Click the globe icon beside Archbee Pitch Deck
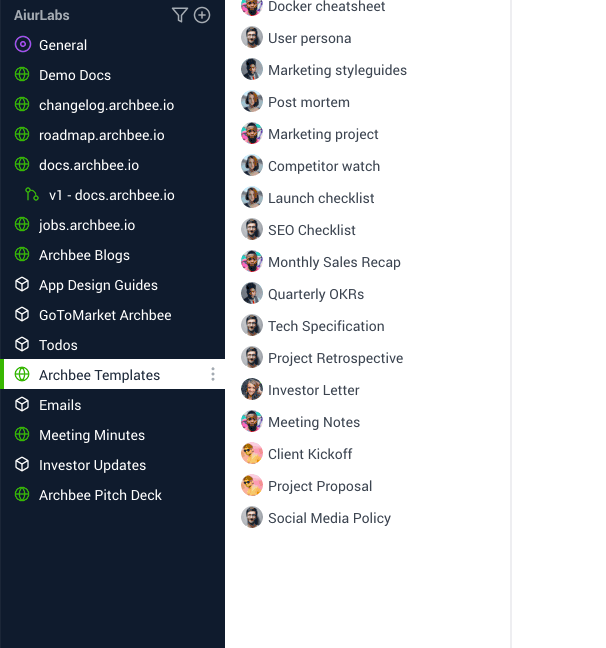606x648 pixels. (x=22, y=495)
